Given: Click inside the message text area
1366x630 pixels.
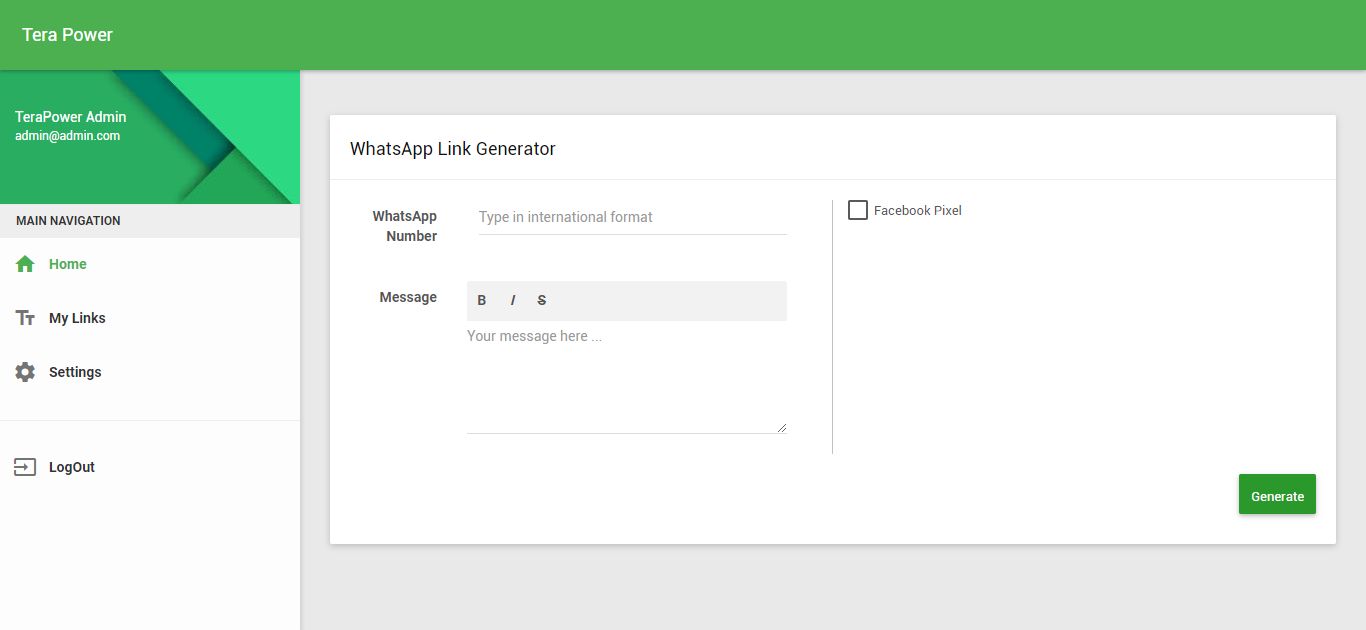Looking at the screenshot, I should coord(626,377).
